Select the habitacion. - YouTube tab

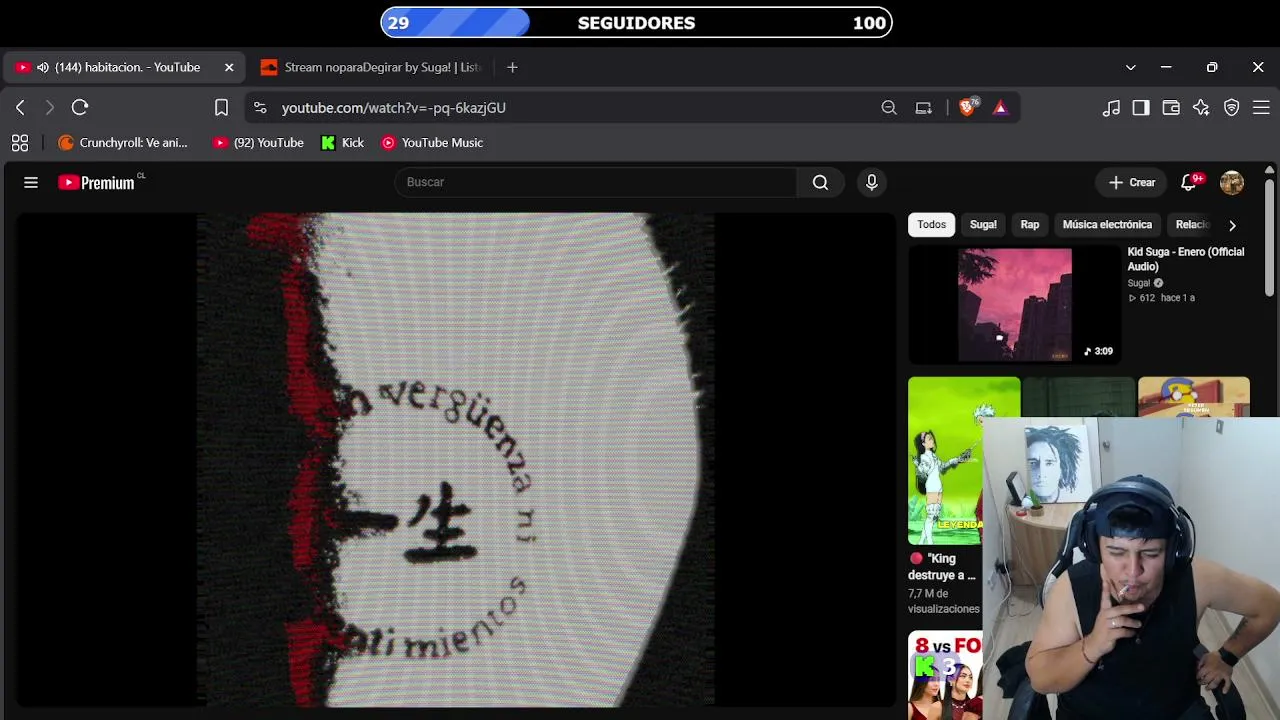(x=124, y=67)
